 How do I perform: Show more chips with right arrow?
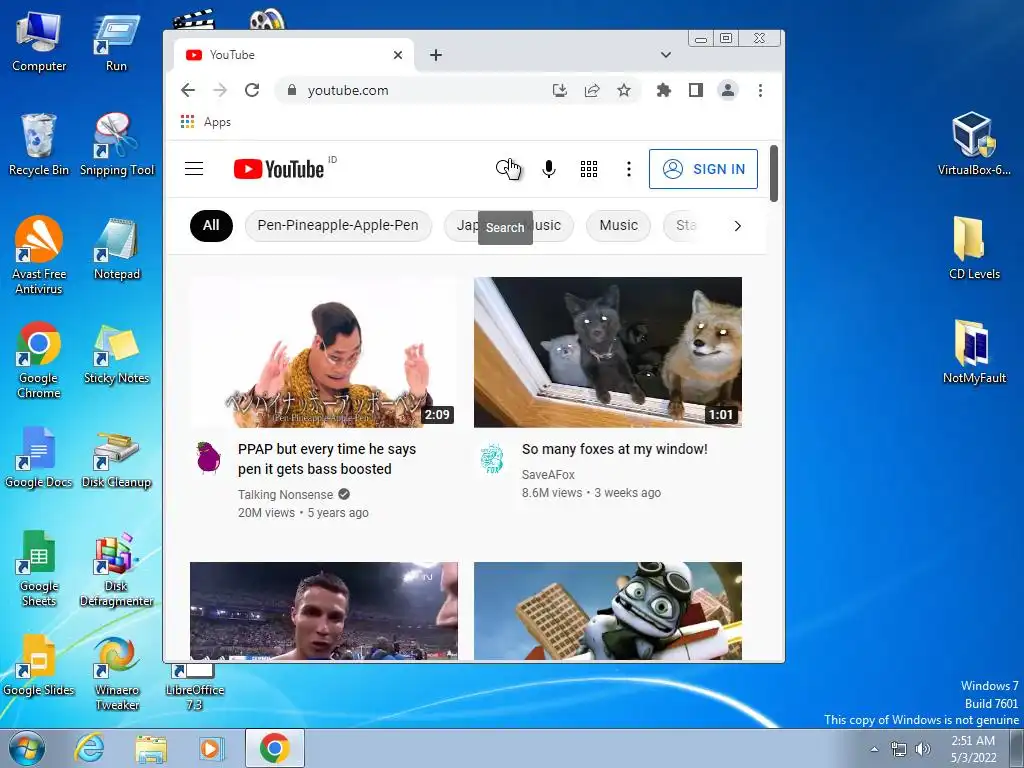coord(737,226)
